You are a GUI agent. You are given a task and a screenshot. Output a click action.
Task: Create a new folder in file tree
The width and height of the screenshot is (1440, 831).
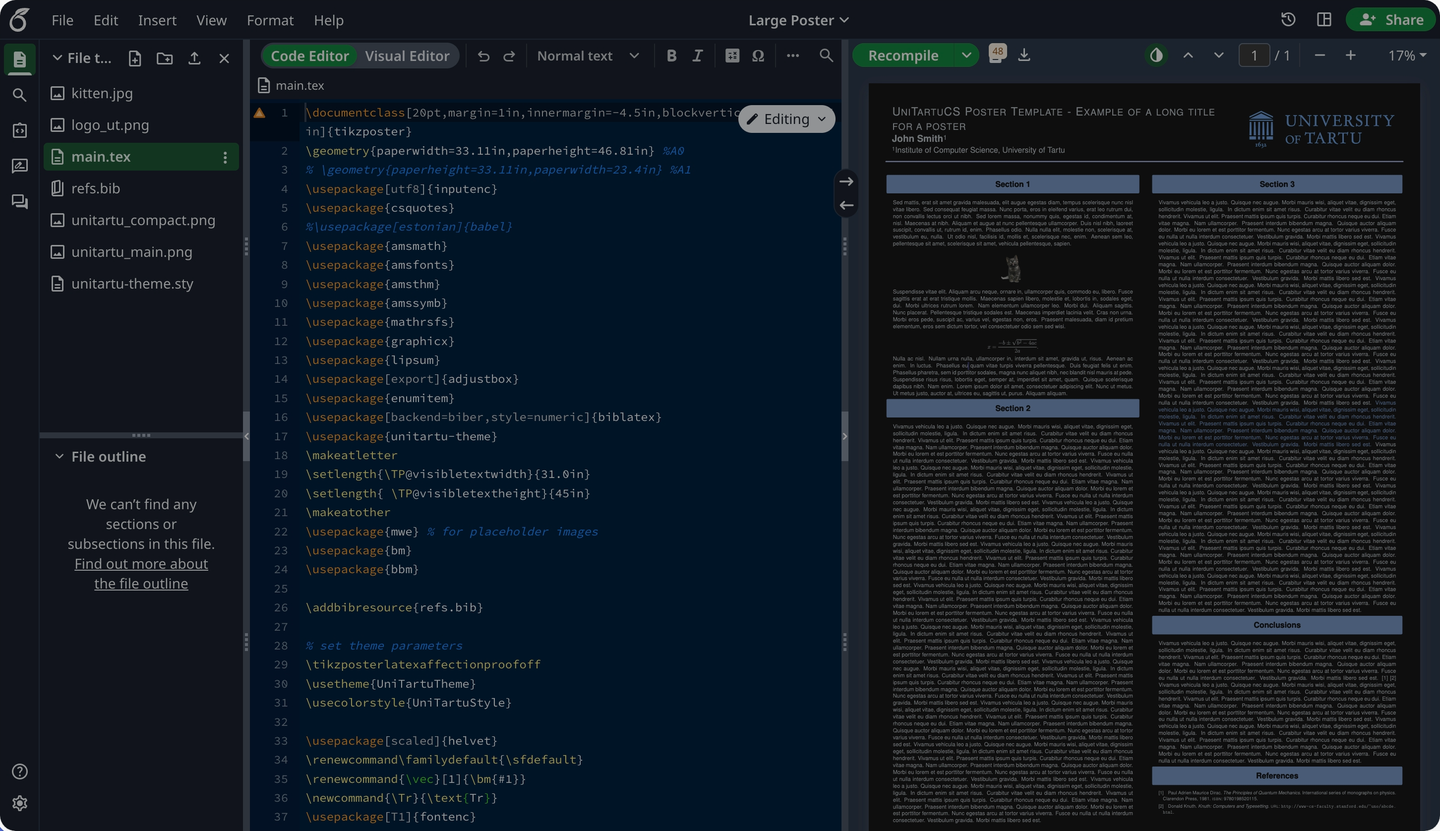[164, 59]
